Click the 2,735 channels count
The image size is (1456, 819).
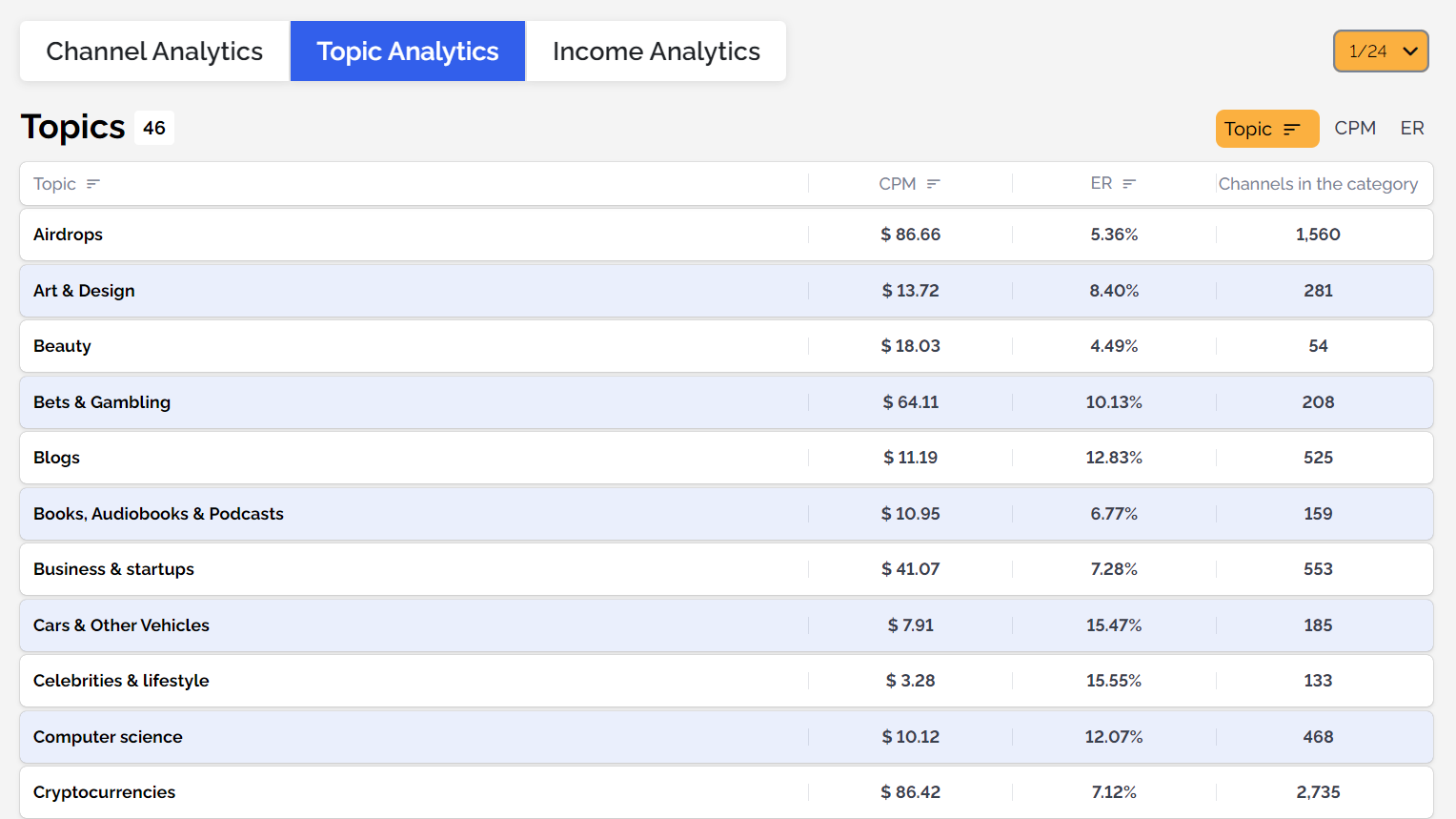click(1318, 792)
